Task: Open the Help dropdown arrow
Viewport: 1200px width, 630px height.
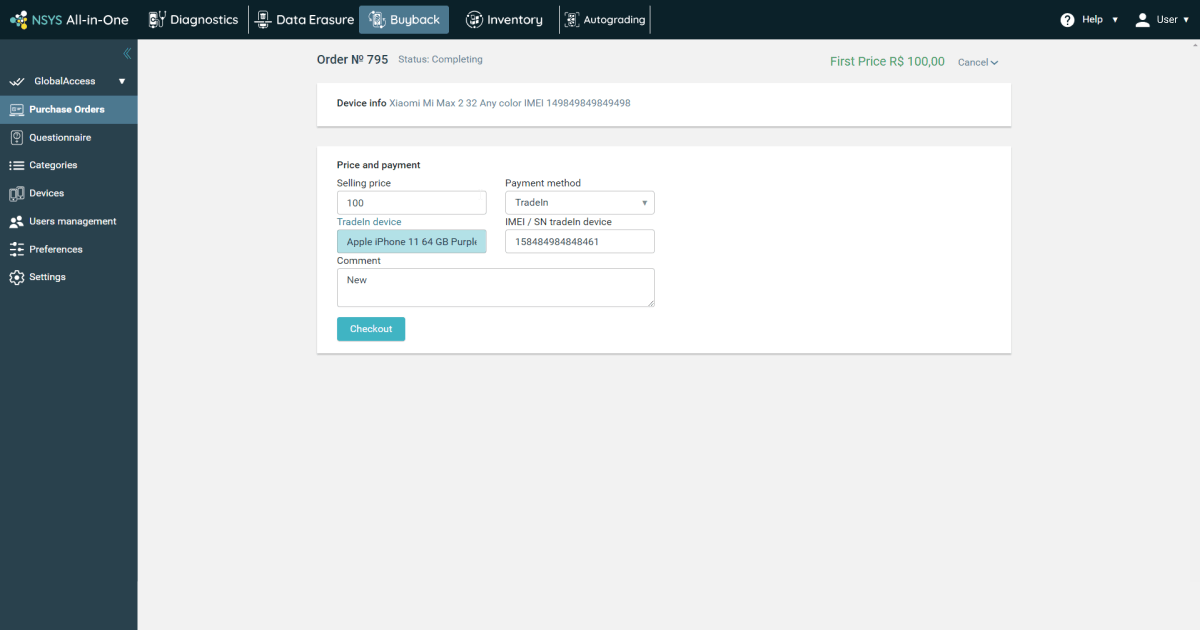Action: coord(1115,20)
